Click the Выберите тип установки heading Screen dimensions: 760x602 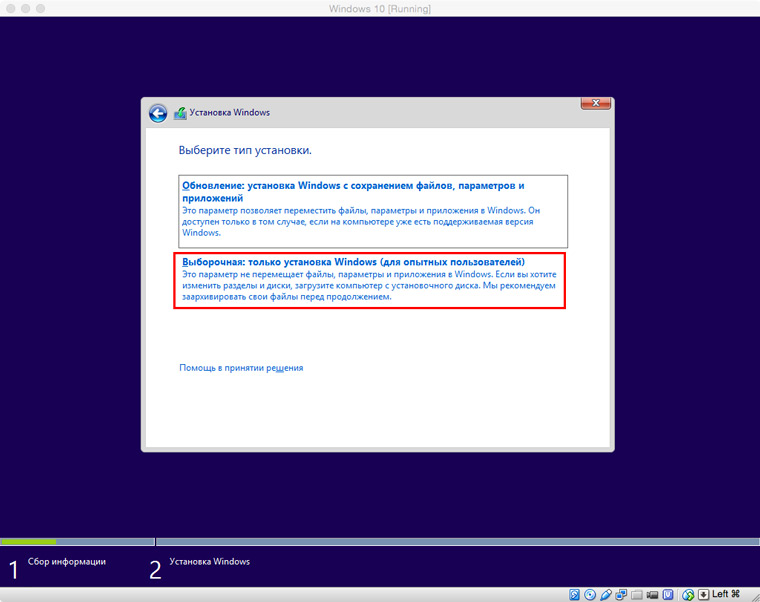245,150
